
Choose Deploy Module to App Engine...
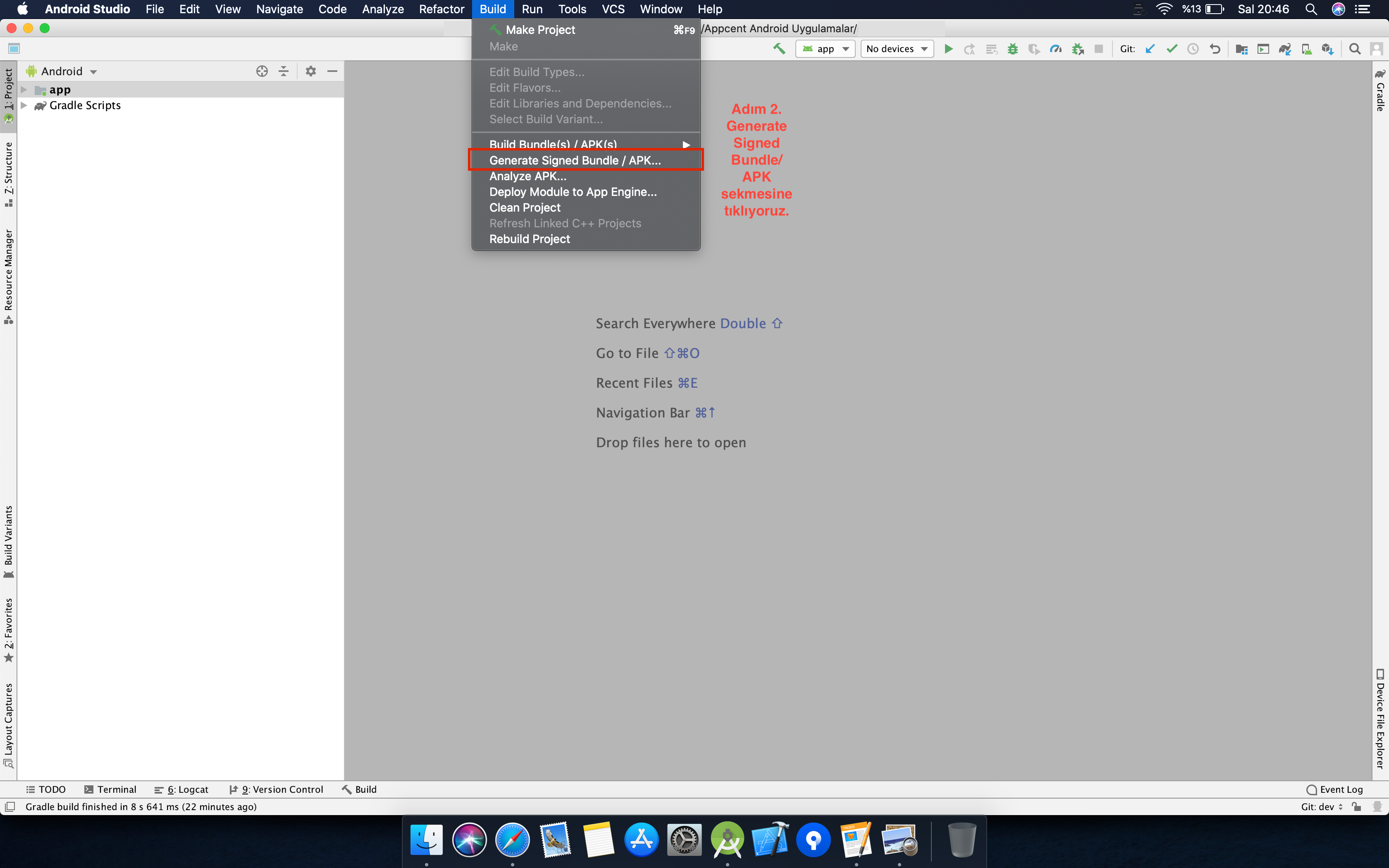pos(586,192)
